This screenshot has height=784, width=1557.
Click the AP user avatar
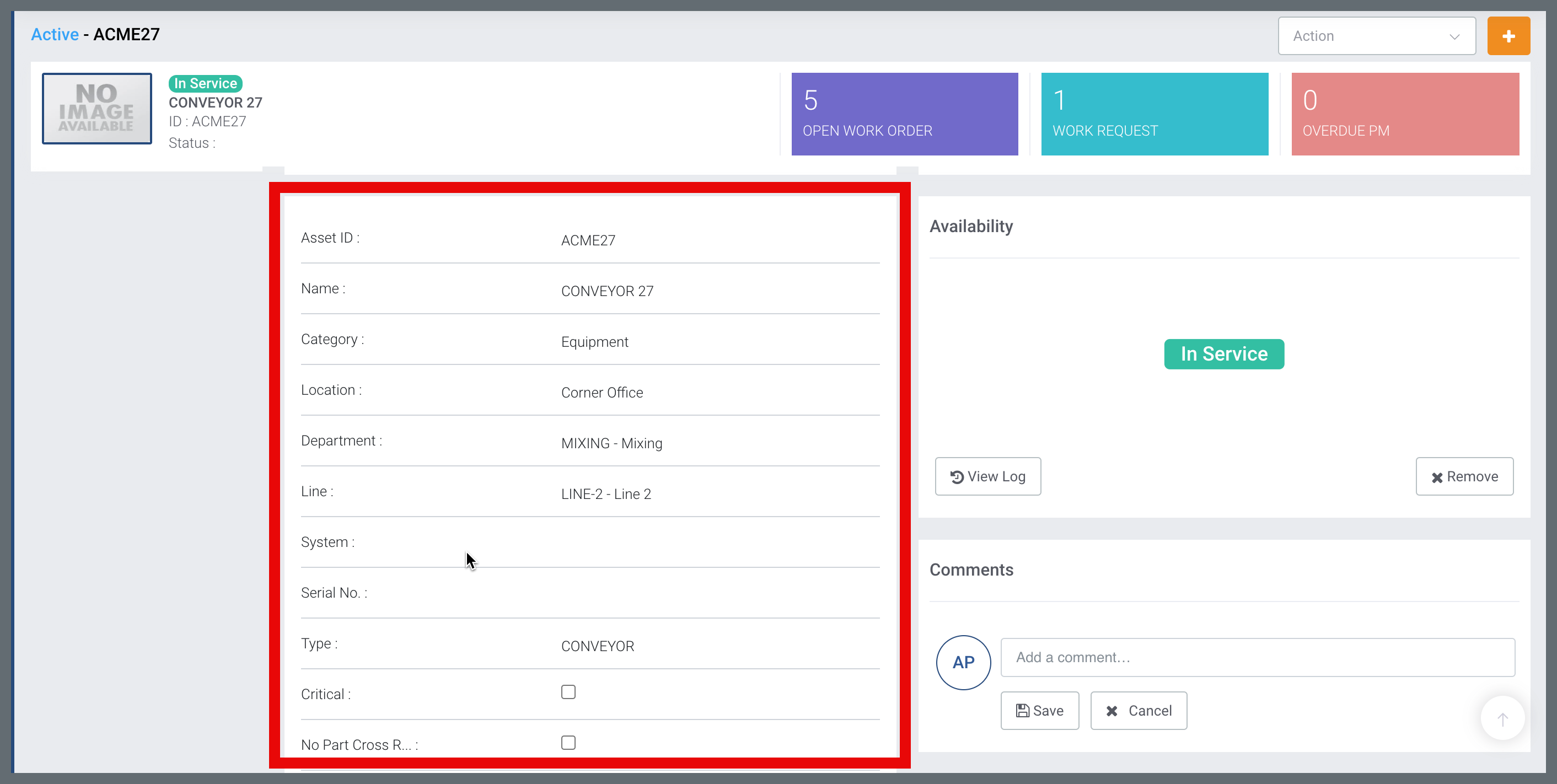pos(963,663)
